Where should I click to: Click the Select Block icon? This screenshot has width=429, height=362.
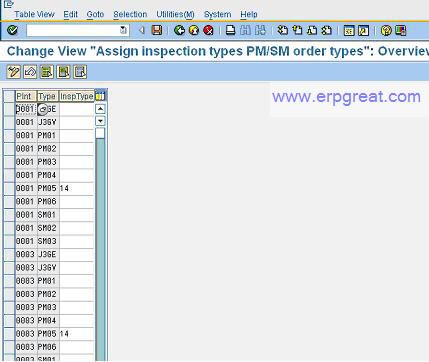[x=64, y=72]
